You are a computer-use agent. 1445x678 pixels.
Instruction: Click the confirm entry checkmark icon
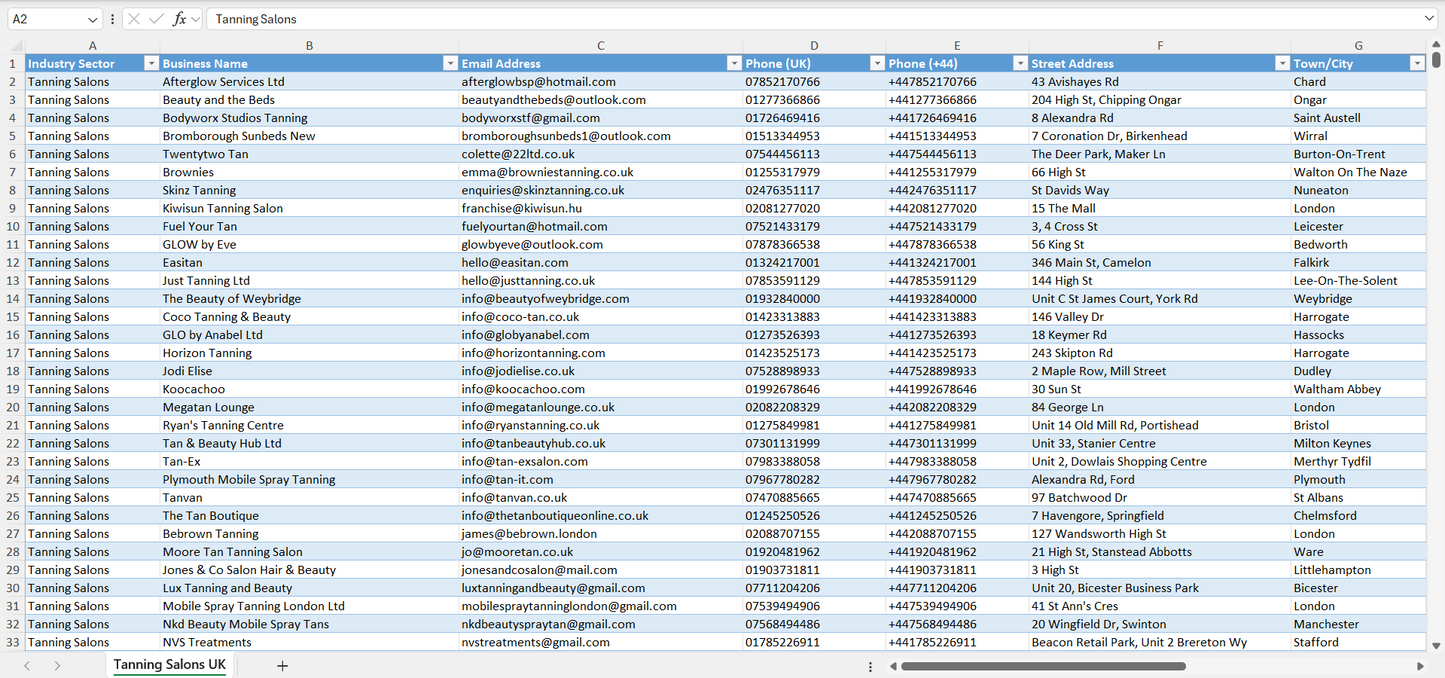[x=156, y=19]
